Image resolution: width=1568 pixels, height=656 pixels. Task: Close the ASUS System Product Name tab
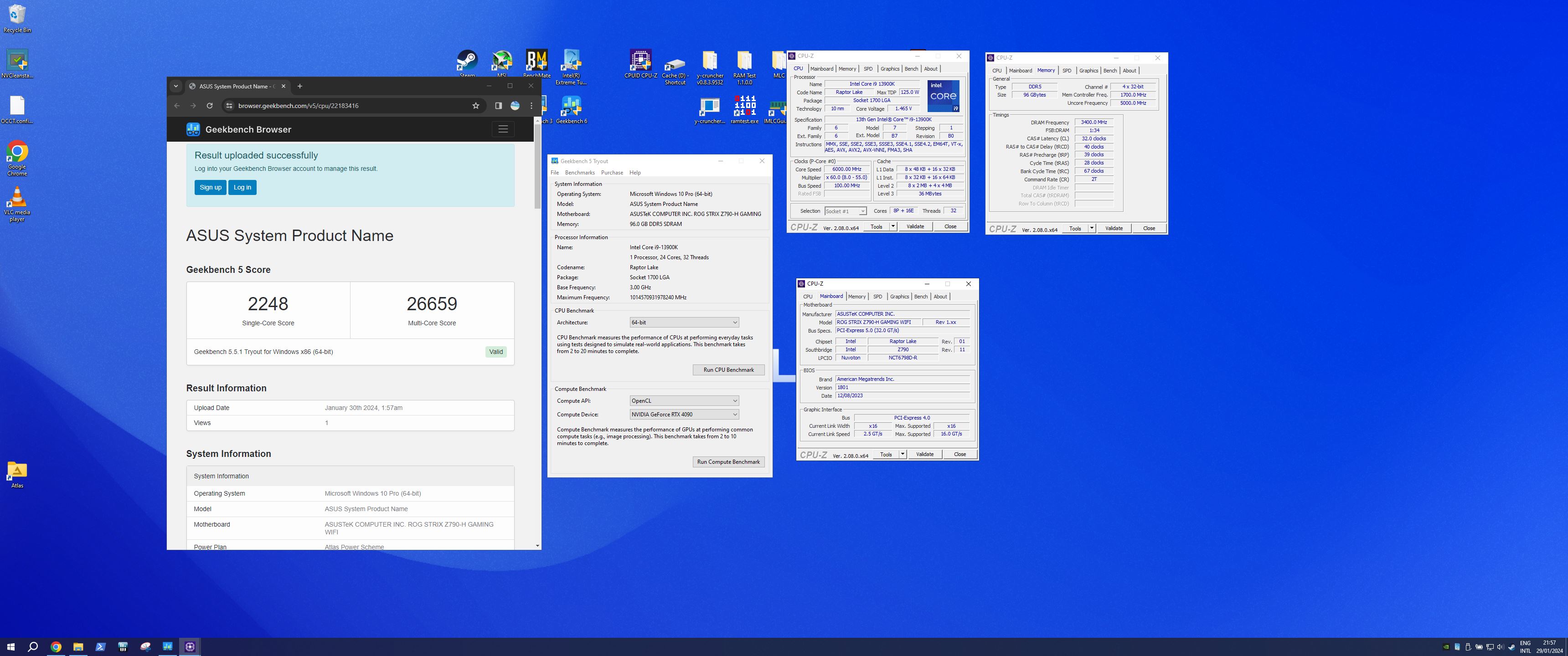[x=283, y=87]
